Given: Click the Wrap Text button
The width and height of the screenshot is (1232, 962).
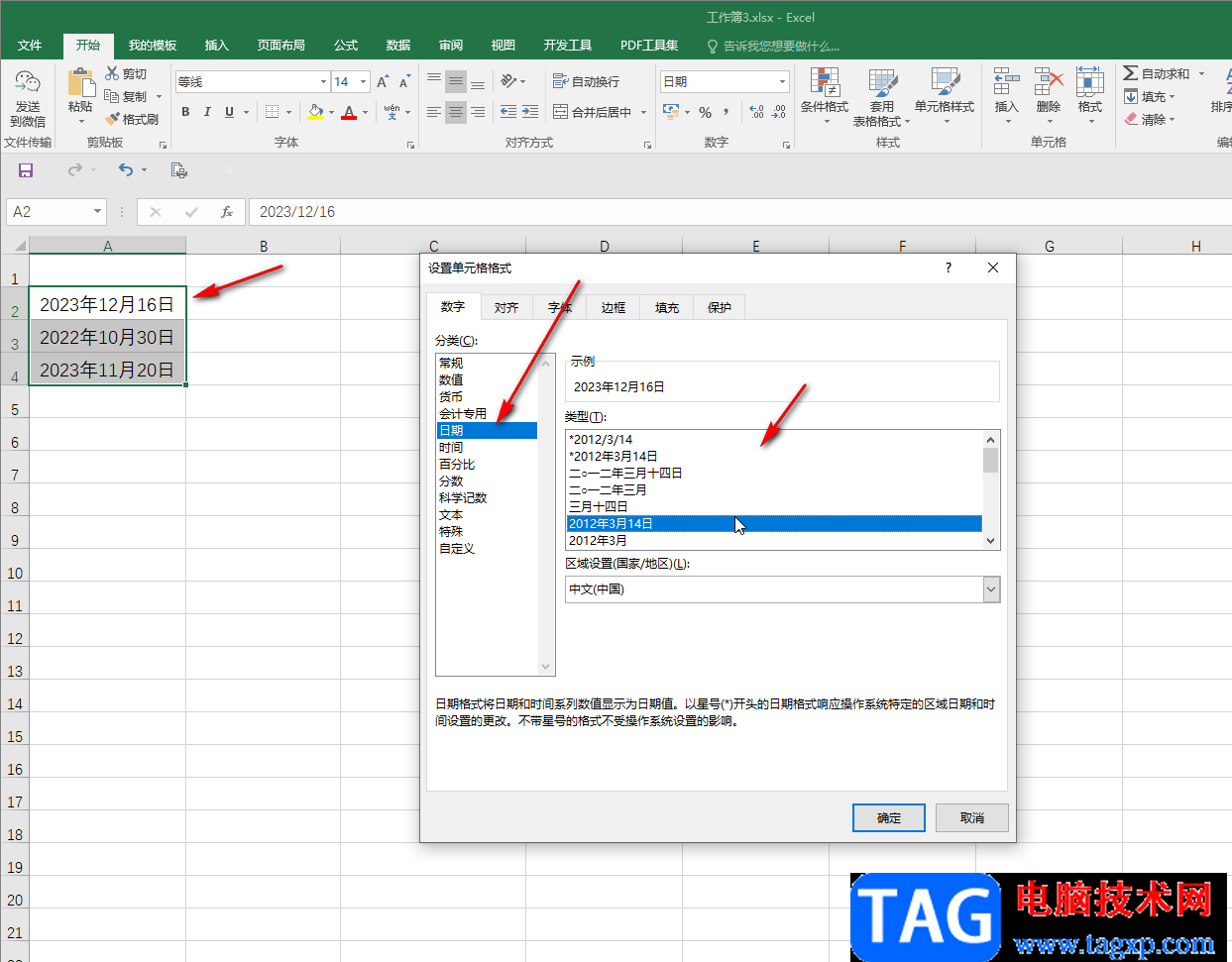Looking at the screenshot, I should pyautogui.click(x=586, y=81).
